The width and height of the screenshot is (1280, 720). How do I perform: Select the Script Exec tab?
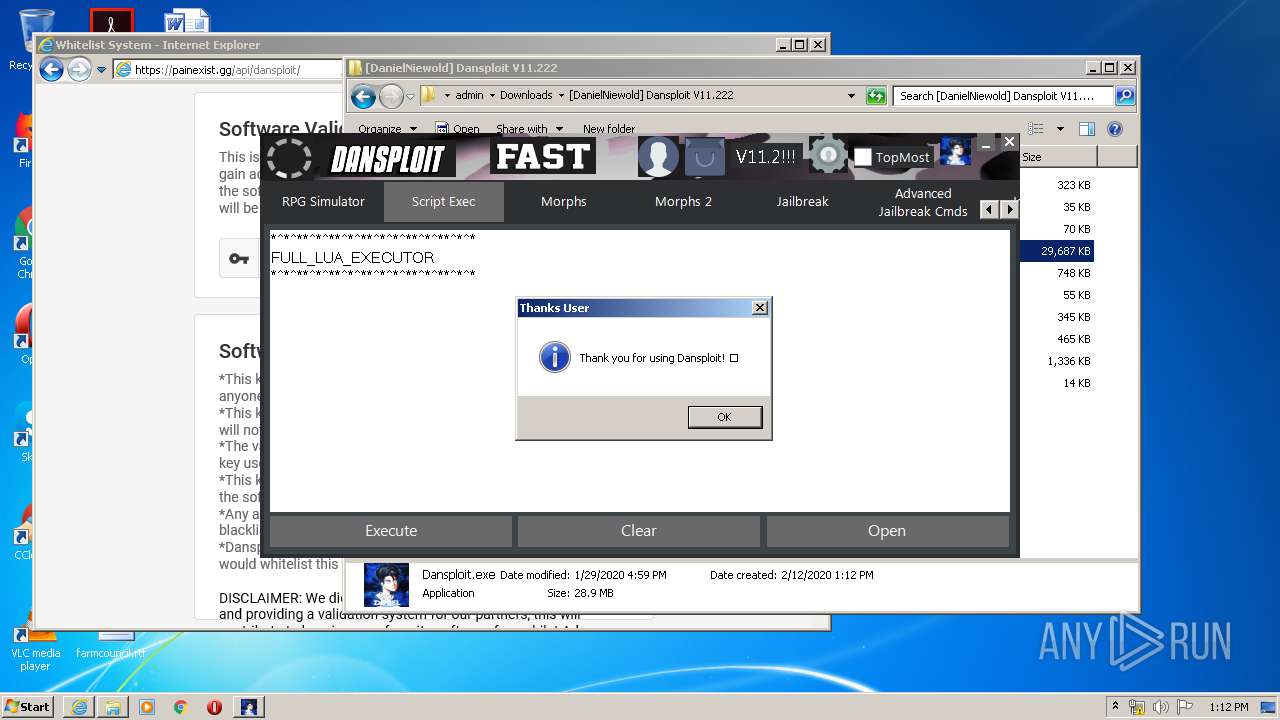coord(443,201)
